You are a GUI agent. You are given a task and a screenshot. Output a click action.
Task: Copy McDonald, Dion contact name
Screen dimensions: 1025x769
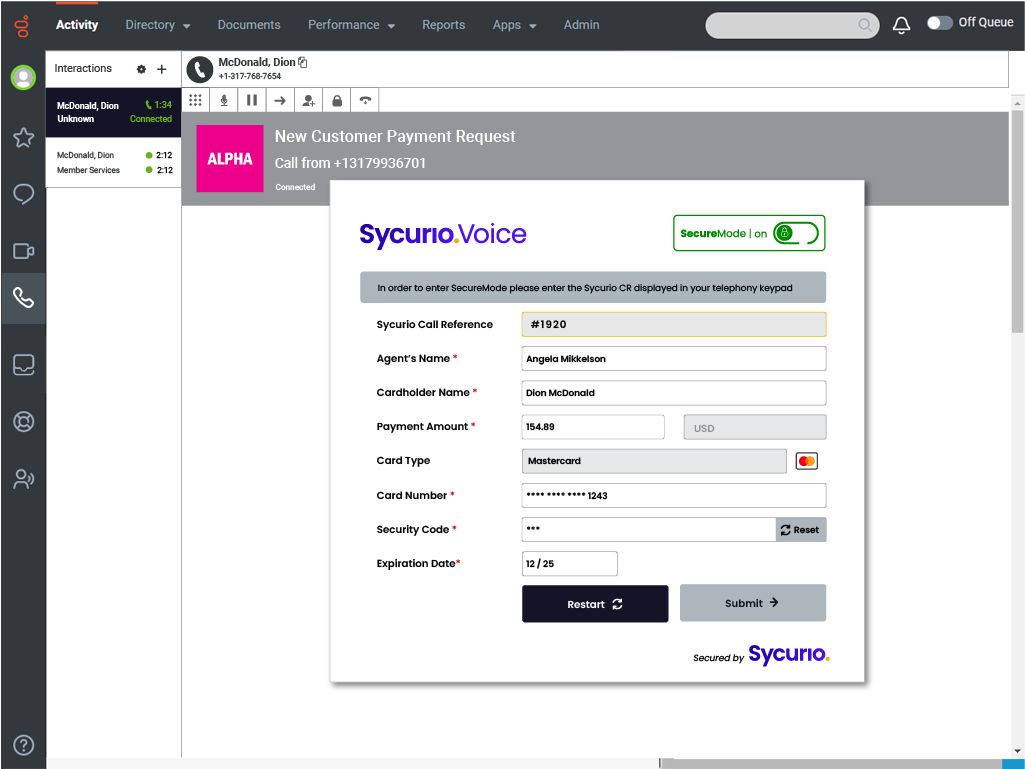(x=303, y=62)
